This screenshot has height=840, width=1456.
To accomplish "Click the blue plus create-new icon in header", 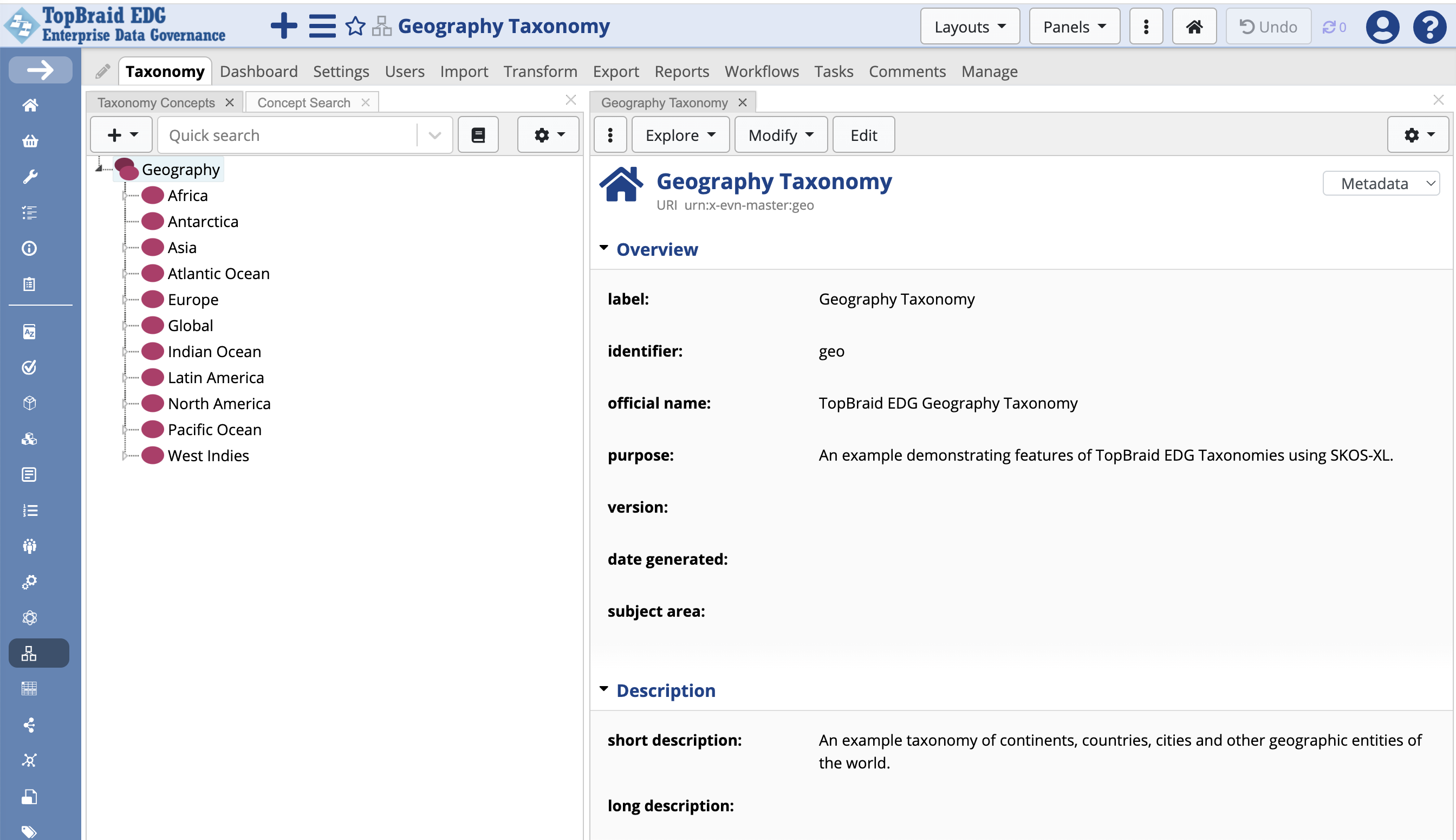I will (284, 26).
